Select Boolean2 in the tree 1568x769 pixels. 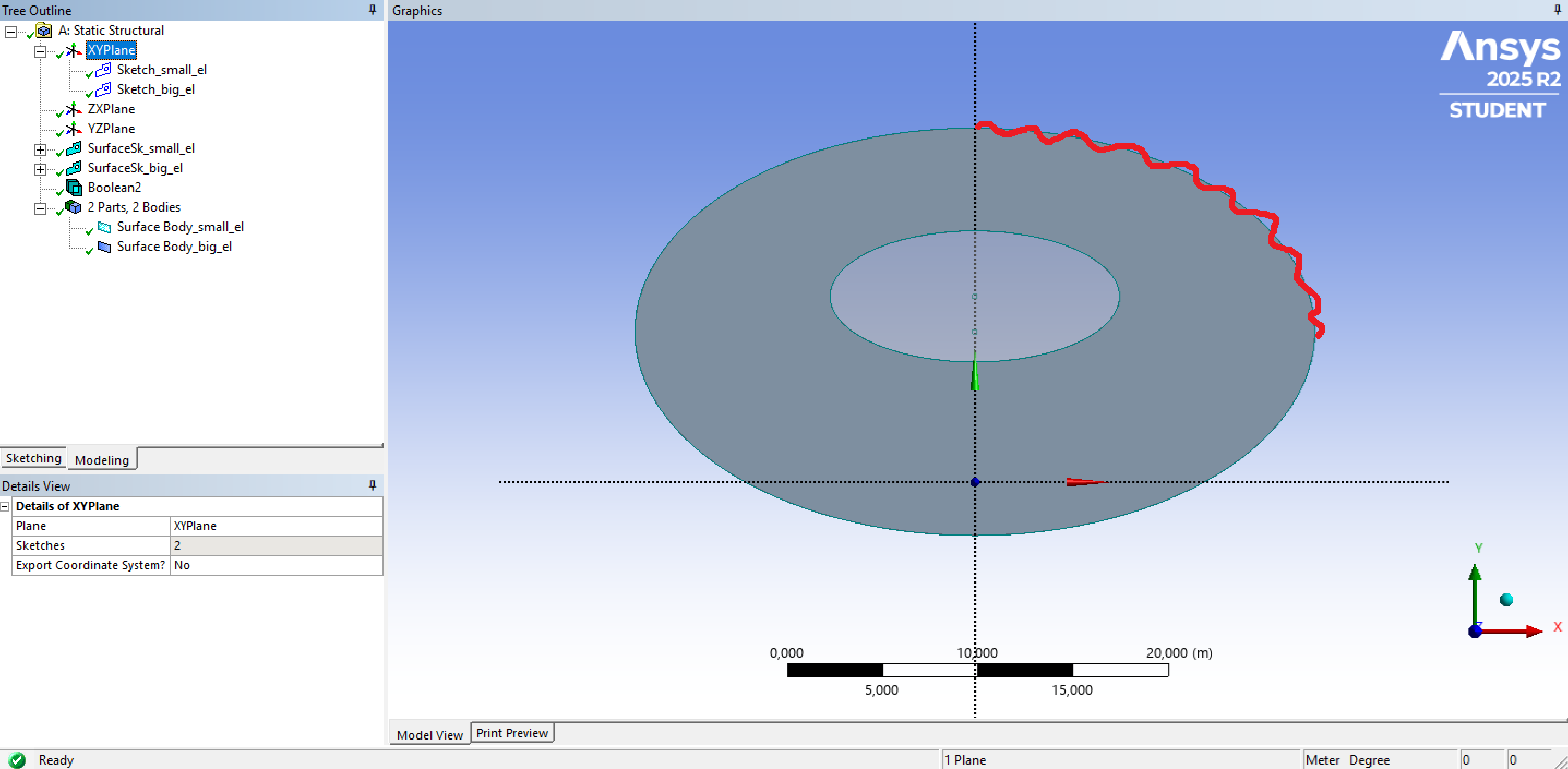(114, 188)
